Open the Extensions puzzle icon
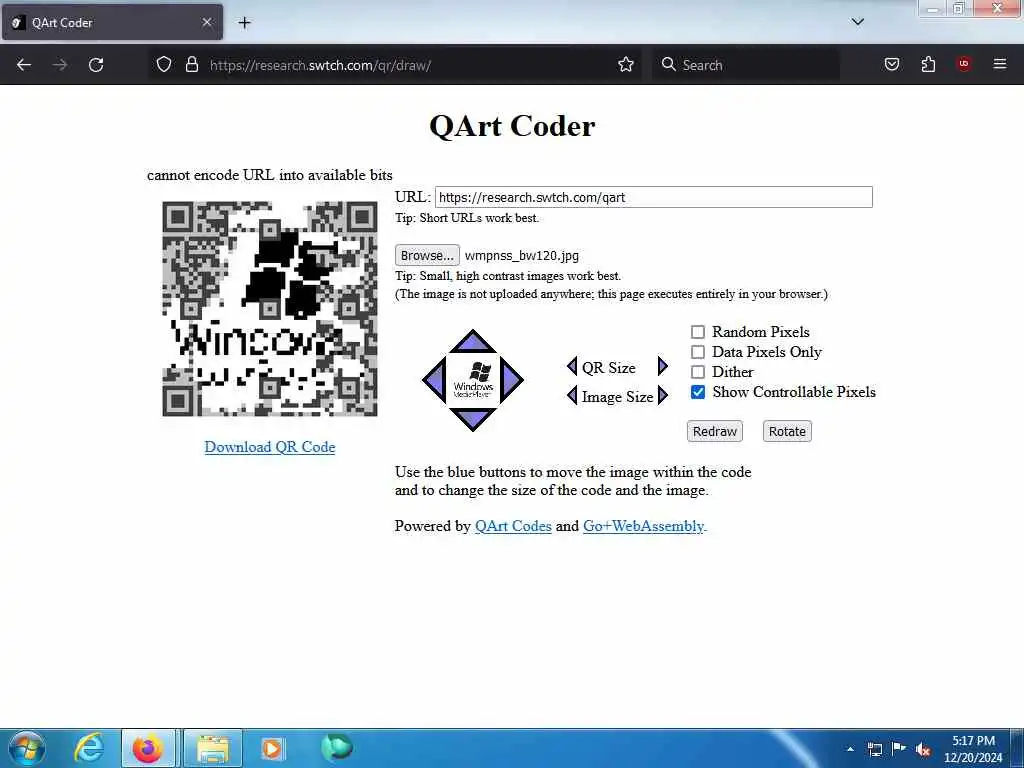 point(928,64)
